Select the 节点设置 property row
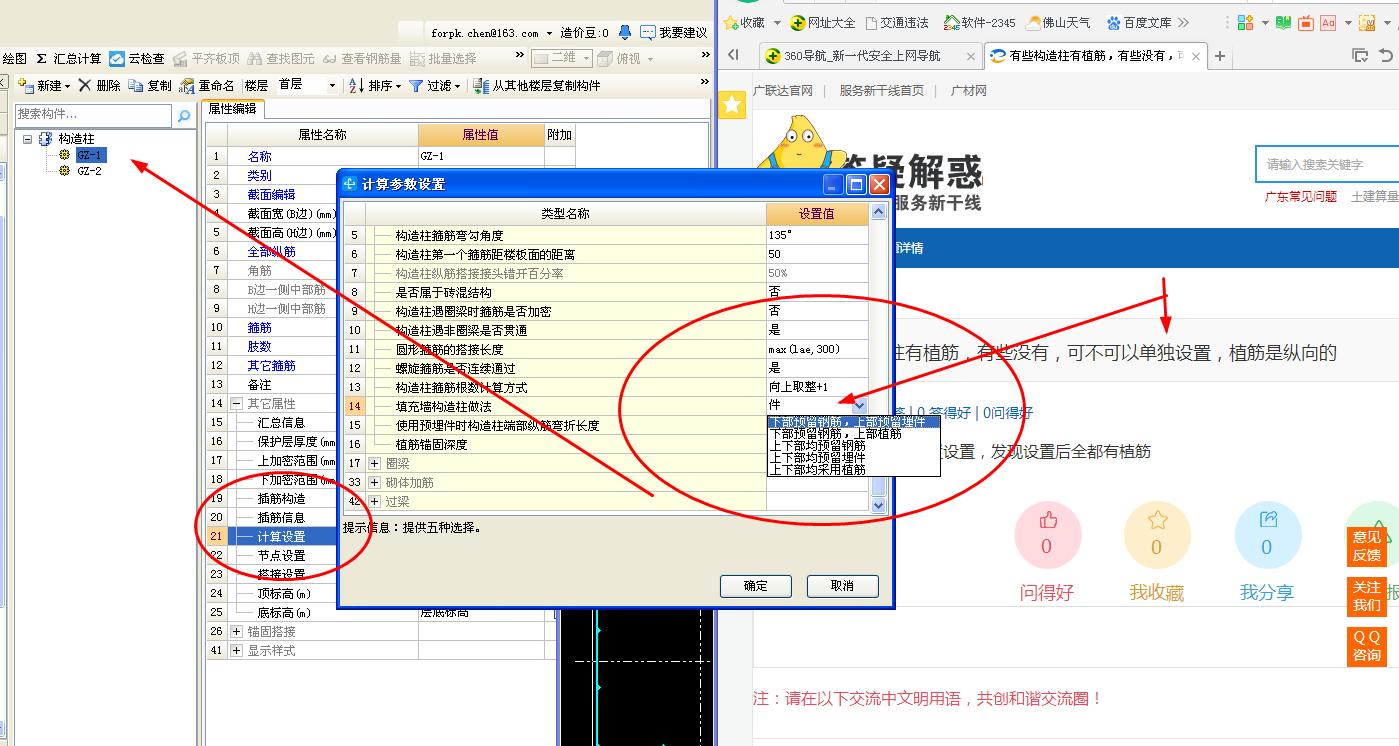1399x746 pixels. click(284, 556)
